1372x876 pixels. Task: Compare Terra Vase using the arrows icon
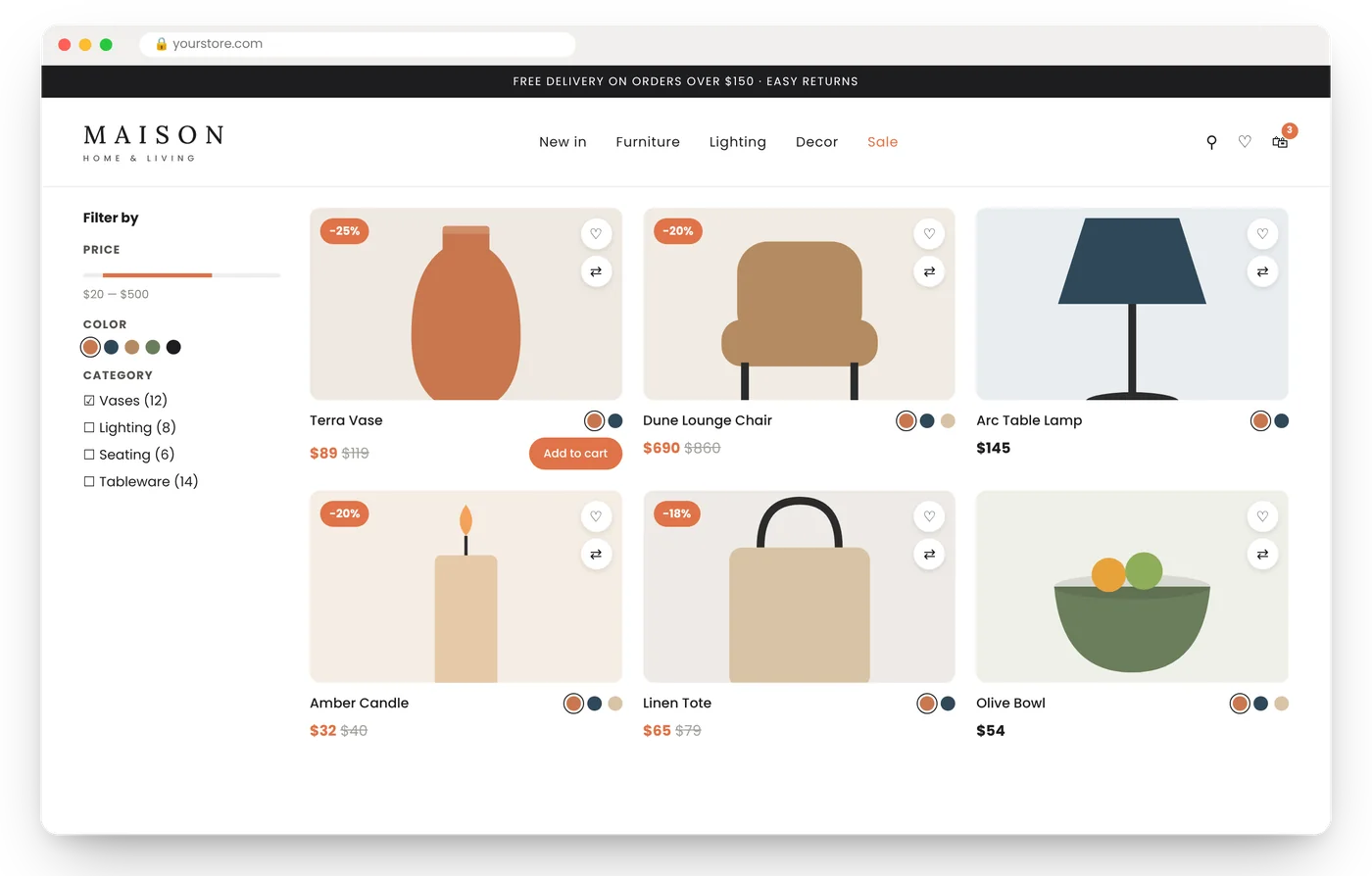596,271
